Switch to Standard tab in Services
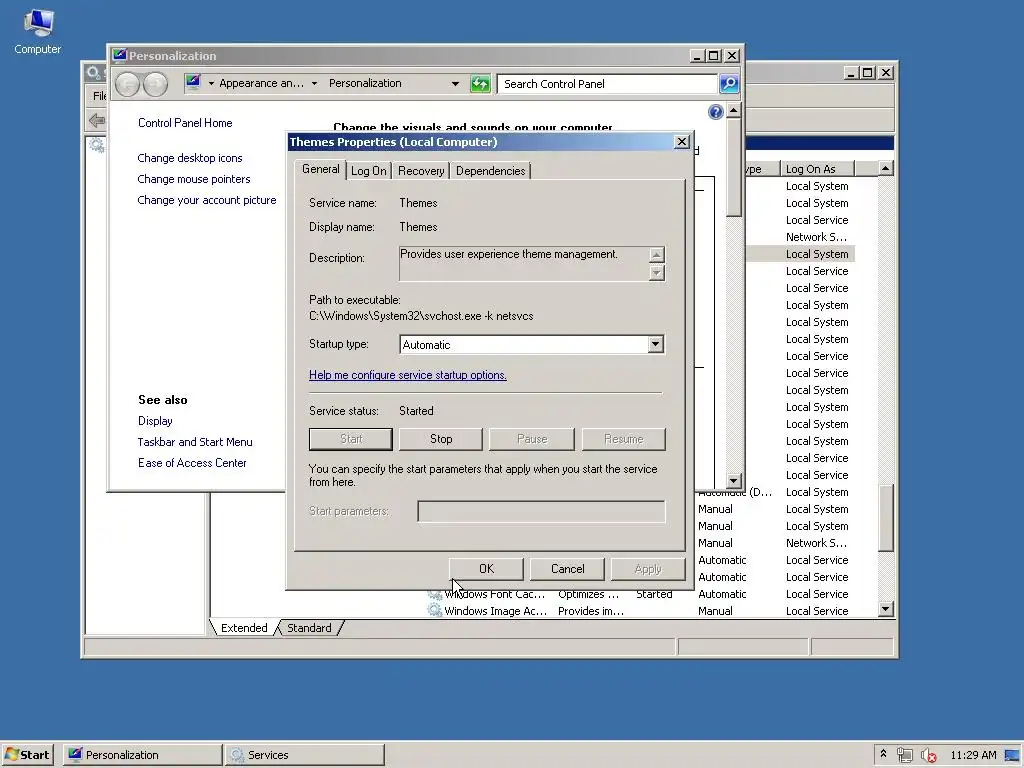The image size is (1024, 768). coord(310,628)
